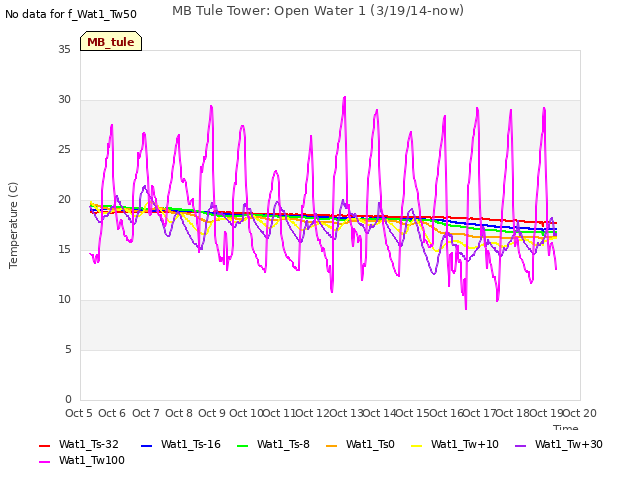
Task: Click the 15 y-axis tick label
Action: [x=64, y=249]
